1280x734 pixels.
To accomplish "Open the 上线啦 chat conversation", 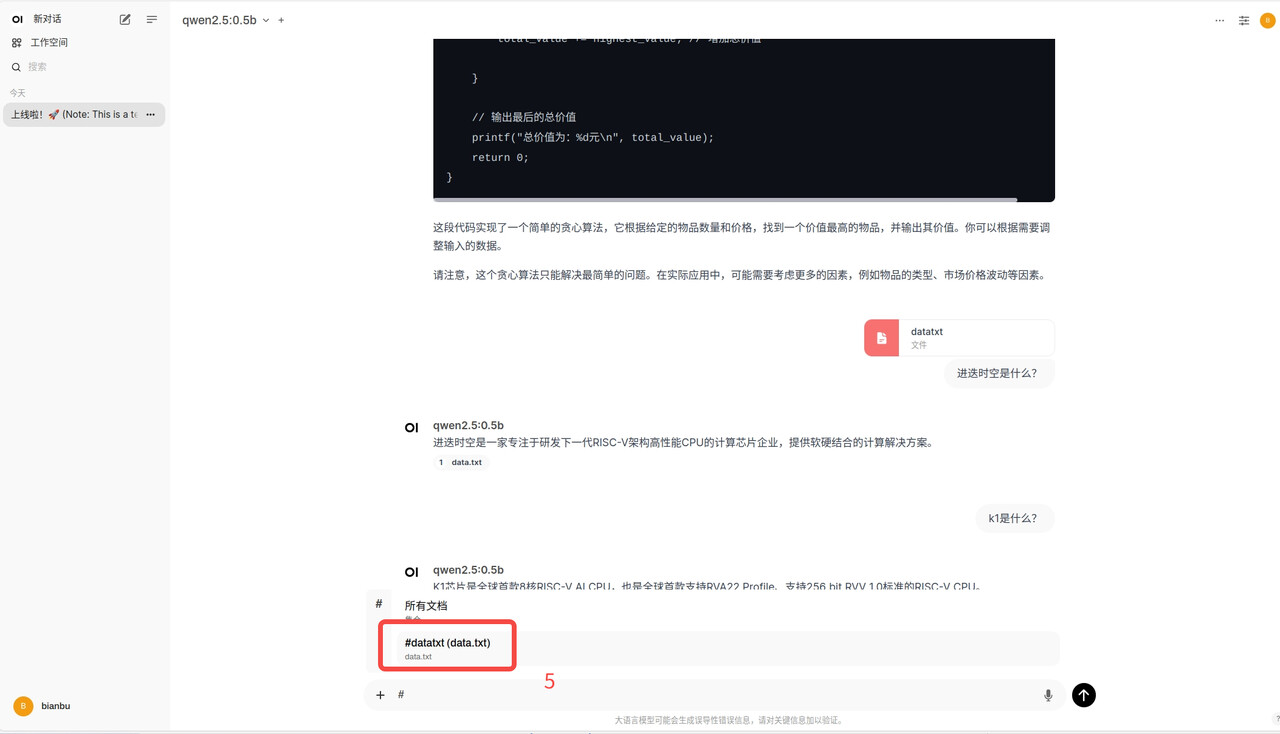I will click(74, 115).
